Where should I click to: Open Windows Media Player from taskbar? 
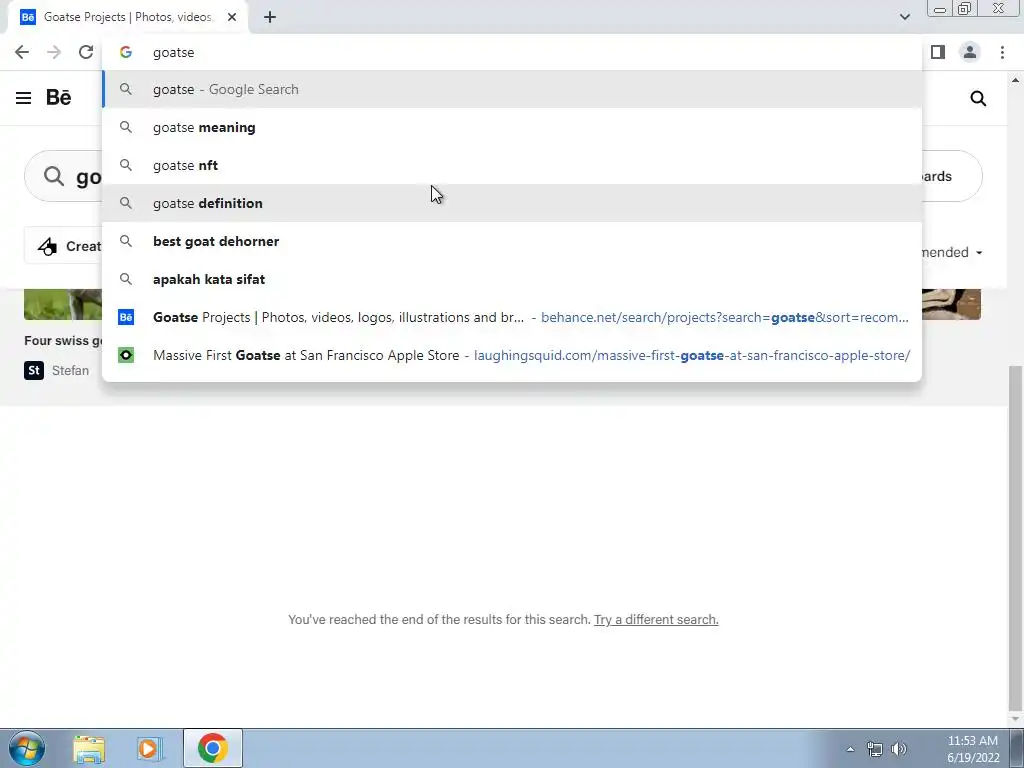tap(149, 748)
